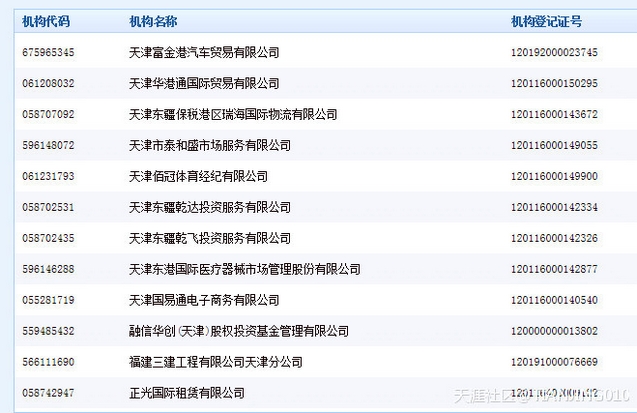This screenshot has height=413, width=637.
Task: Select 天津富金港汽车贸易有限公司 company name
Action: click(204, 52)
